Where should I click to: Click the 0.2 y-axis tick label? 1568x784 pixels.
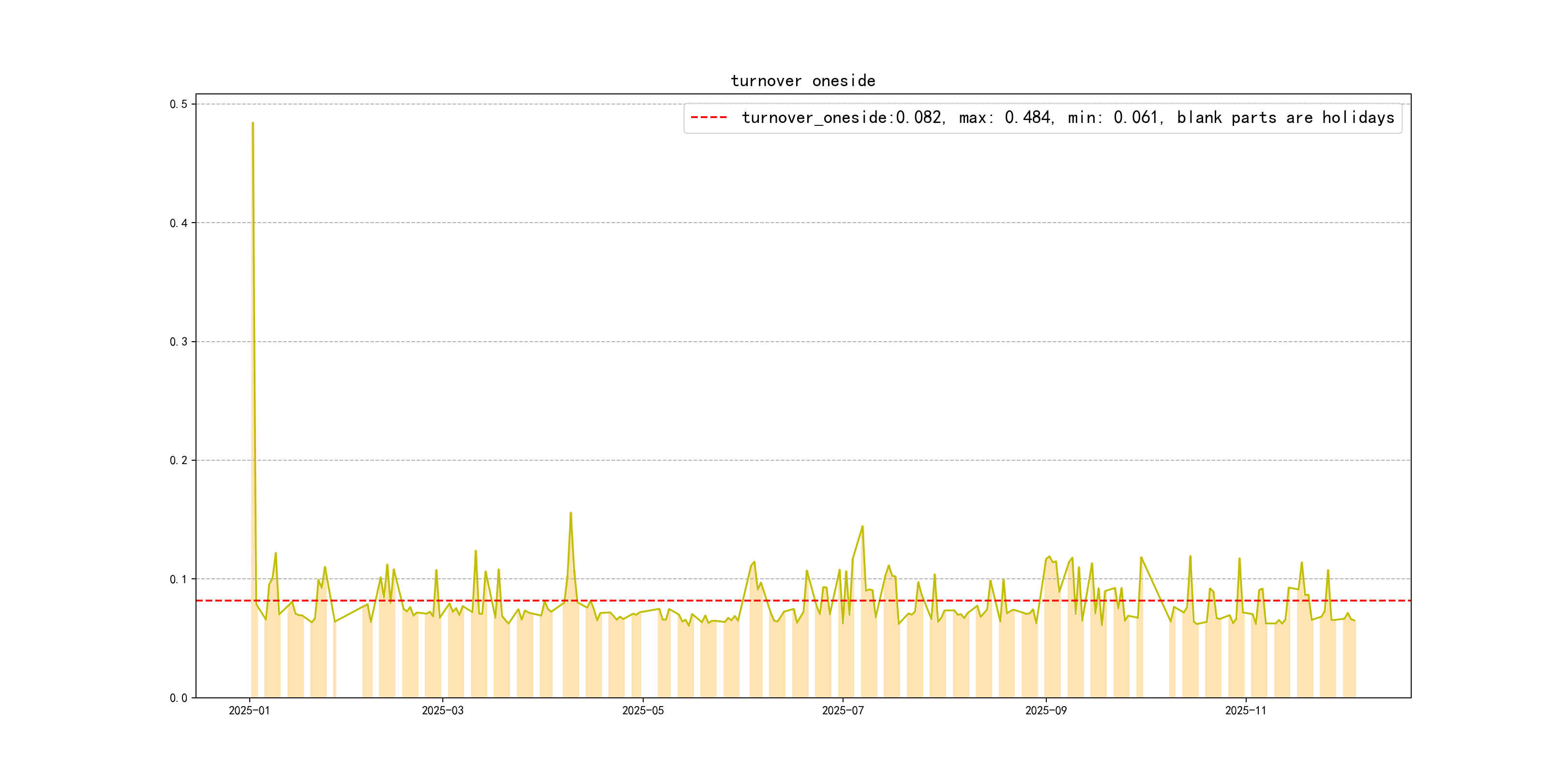(x=179, y=460)
